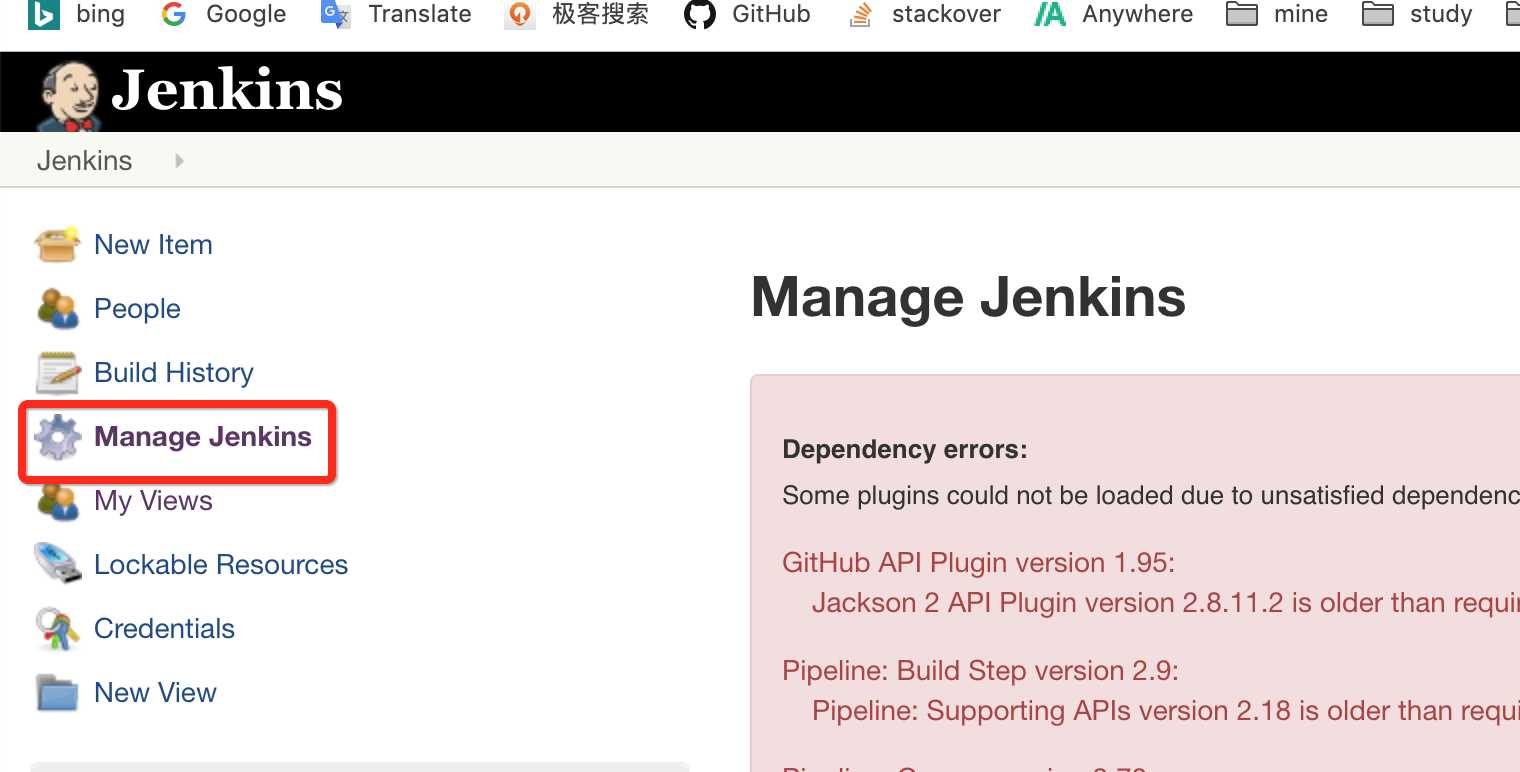Click the Credentials keys icon
This screenshot has height=772, width=1520.
click(x=57, y=628)
